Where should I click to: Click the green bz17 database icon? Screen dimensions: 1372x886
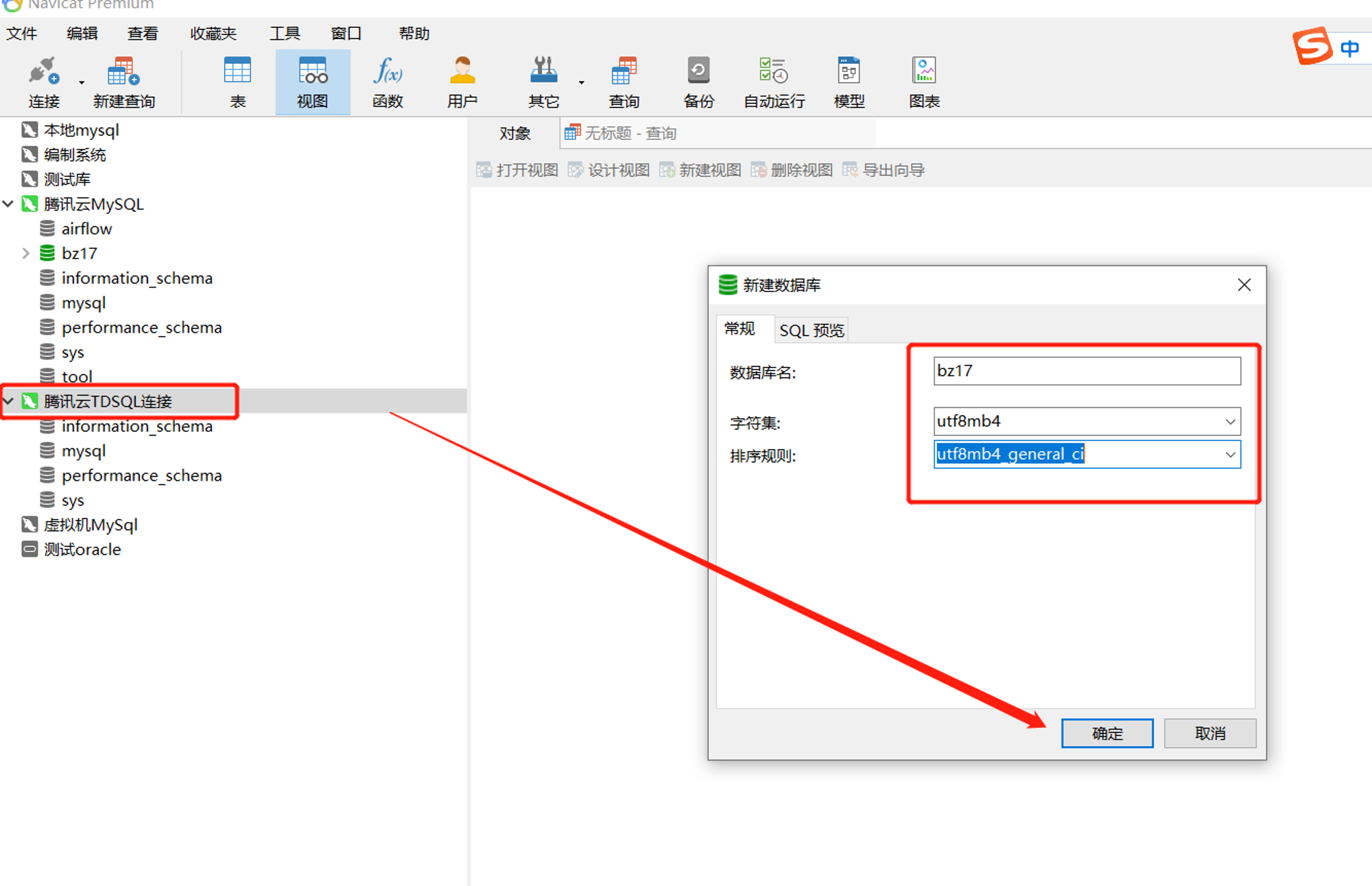pos(47,253)
